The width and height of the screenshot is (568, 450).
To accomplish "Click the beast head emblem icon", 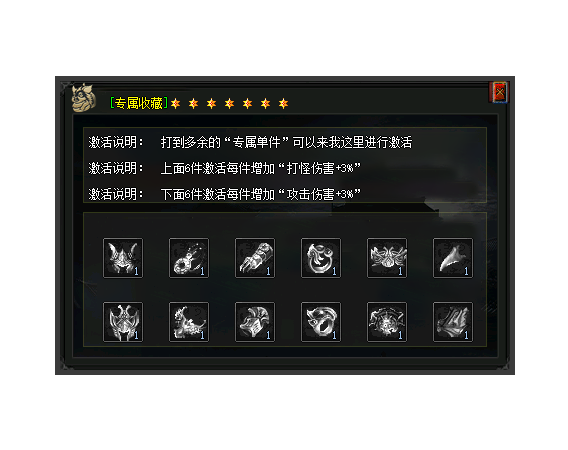I will [84, 98].
